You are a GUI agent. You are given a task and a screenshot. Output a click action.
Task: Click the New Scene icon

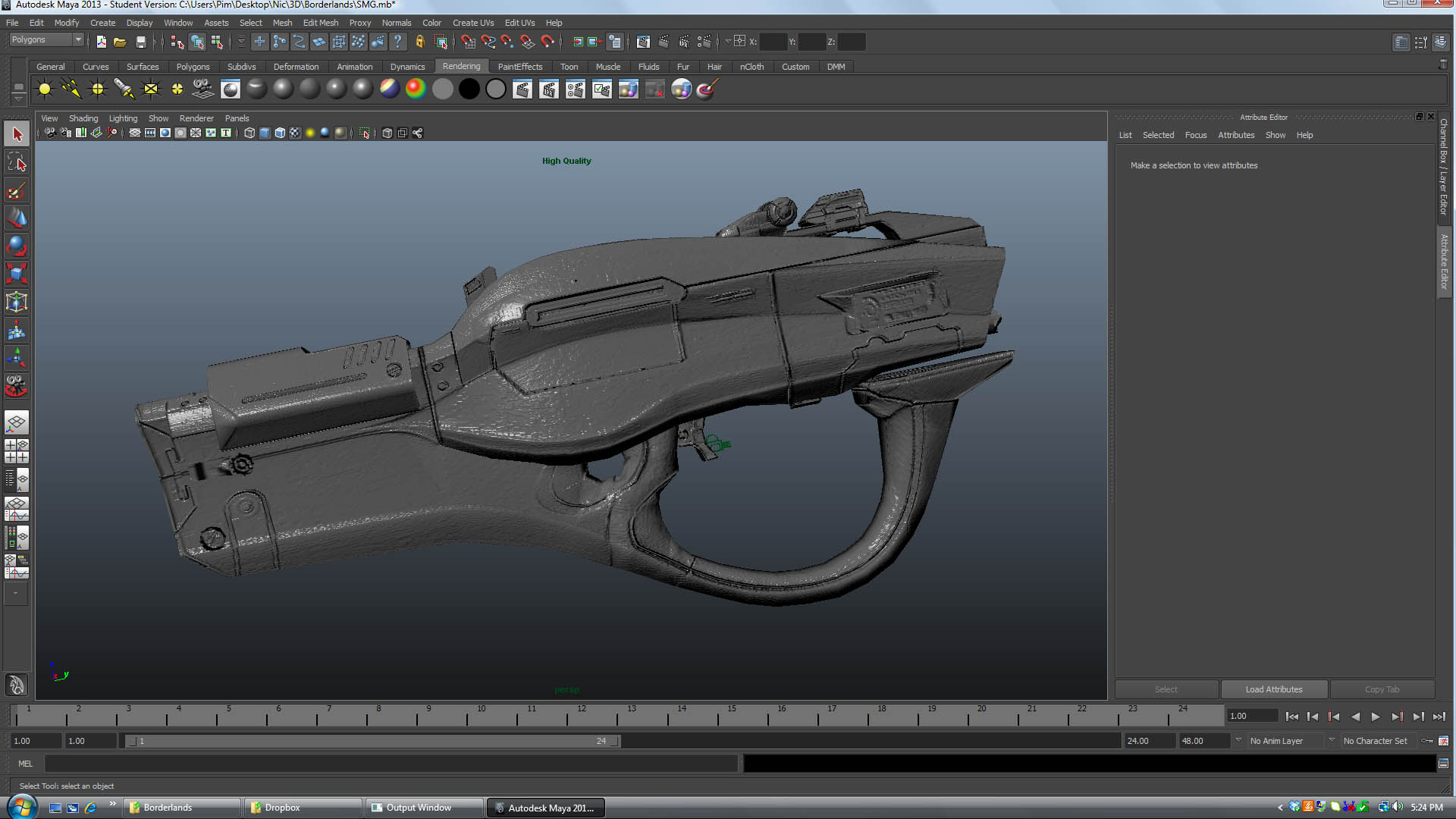101,42
